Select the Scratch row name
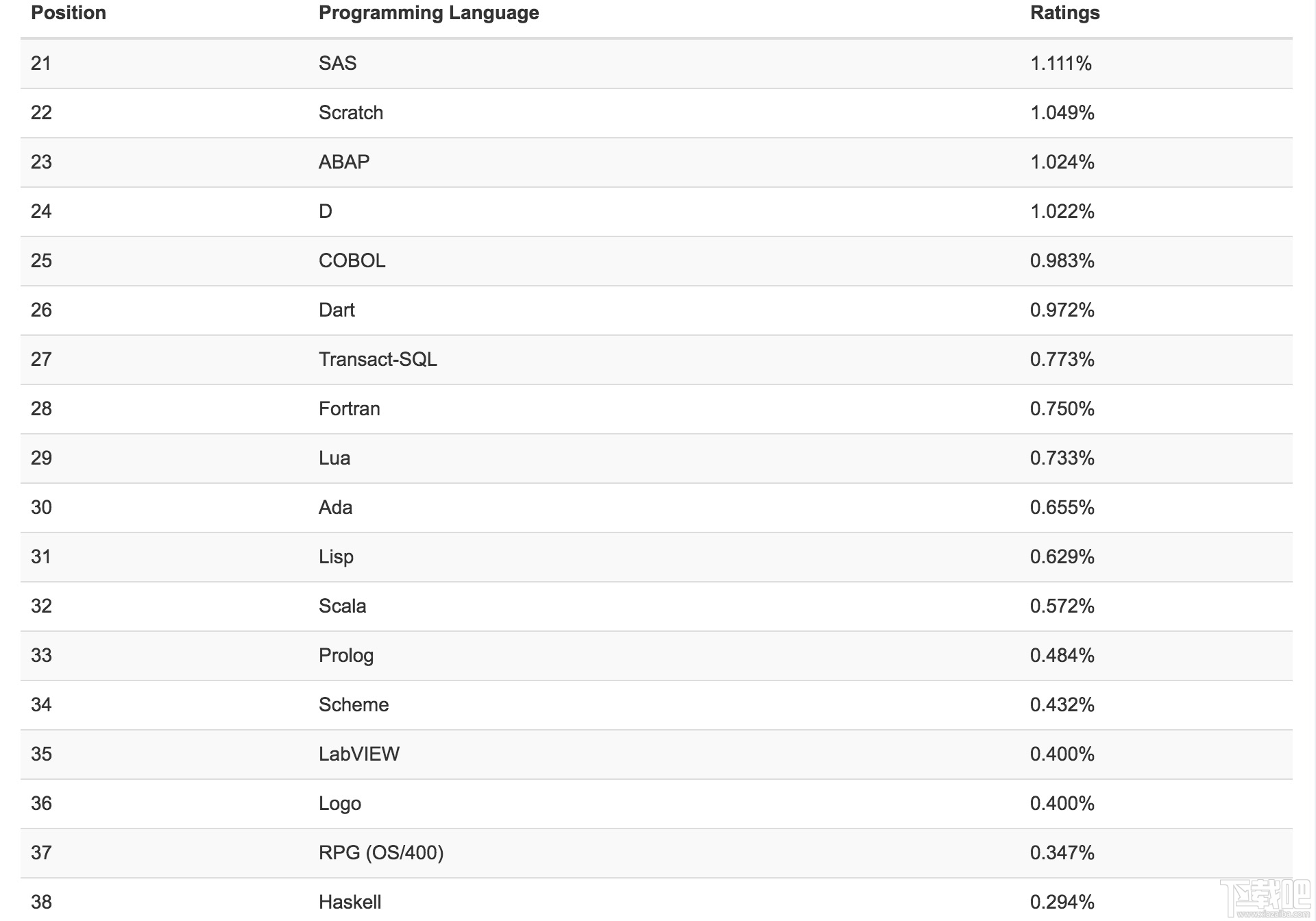 350,113
